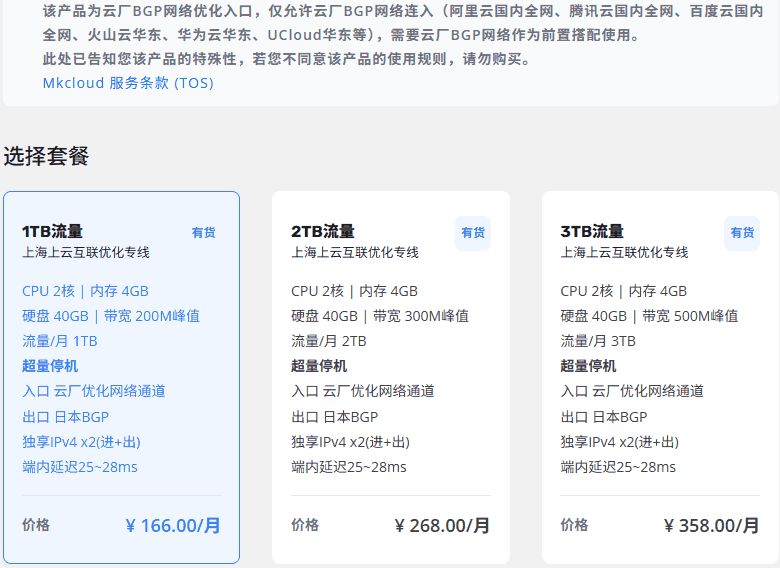Click CPU 2核 | 内存 4GB in the 2TB card

coord(354,291)
